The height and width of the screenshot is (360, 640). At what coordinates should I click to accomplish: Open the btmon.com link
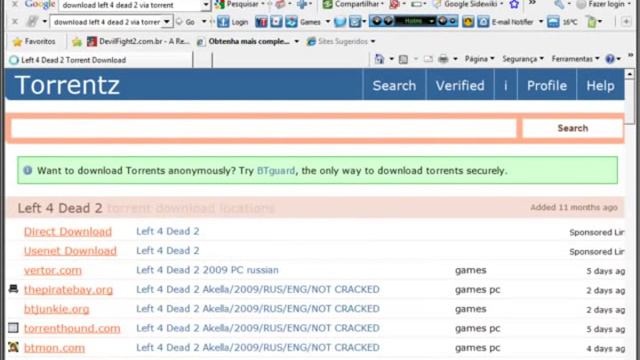coord(54,348)
